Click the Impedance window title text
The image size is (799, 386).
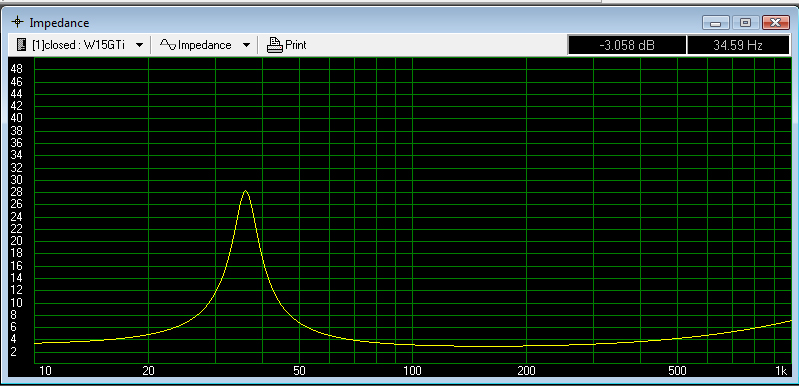point(59,23)
